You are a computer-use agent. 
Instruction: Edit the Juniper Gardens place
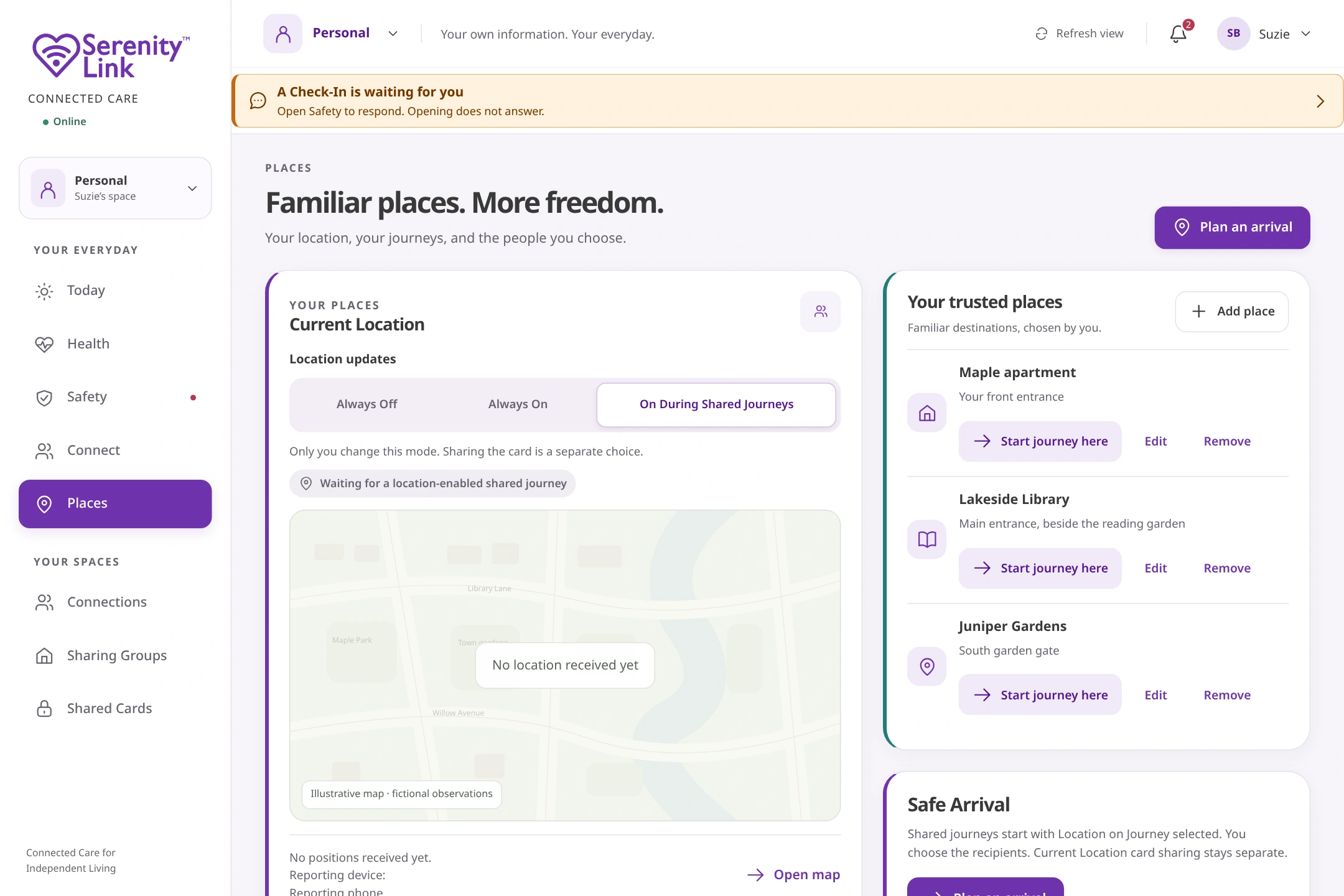coord(1155,695)
